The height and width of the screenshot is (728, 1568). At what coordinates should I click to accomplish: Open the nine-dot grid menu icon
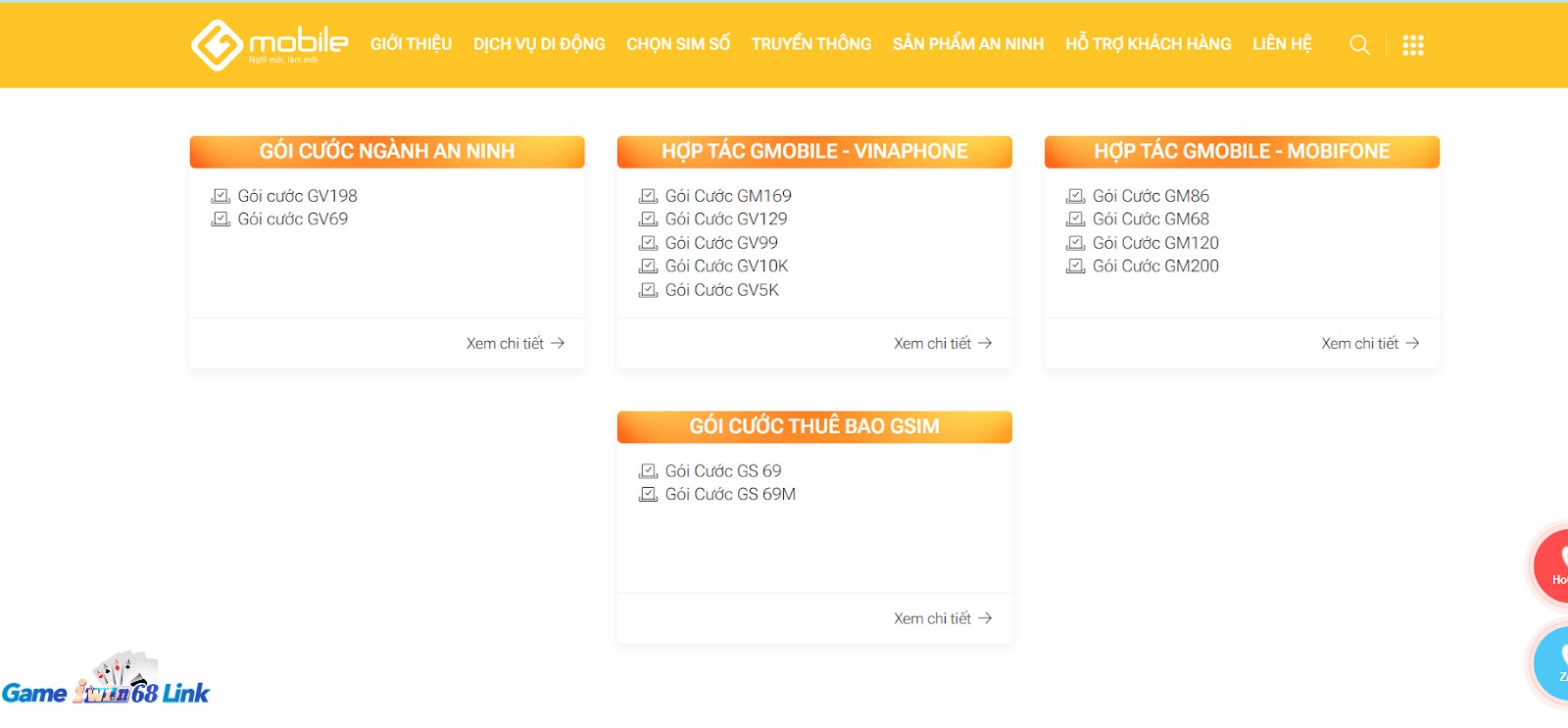click(x=1413, y=45)
